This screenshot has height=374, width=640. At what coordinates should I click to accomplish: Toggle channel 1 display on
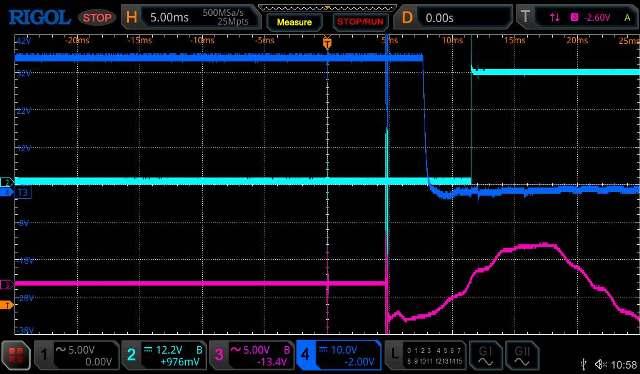[77, 355]
